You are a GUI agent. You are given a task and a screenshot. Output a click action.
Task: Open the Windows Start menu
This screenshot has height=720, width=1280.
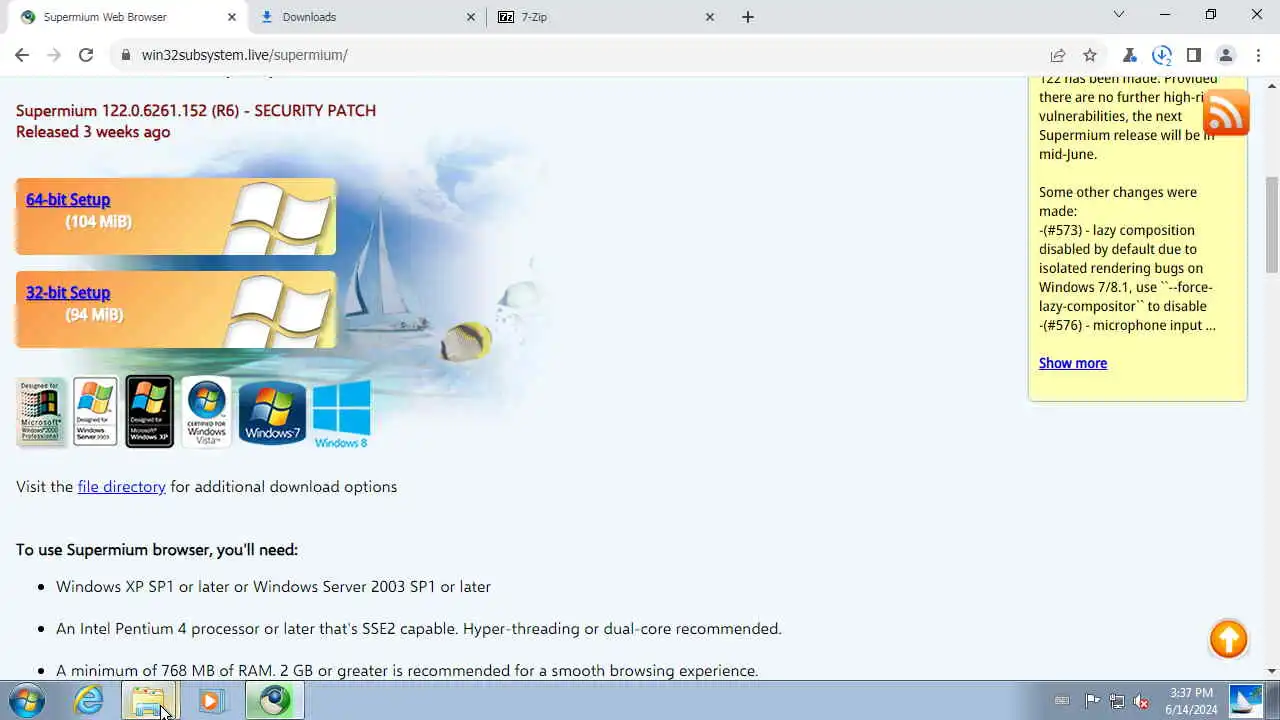(26, 701)
